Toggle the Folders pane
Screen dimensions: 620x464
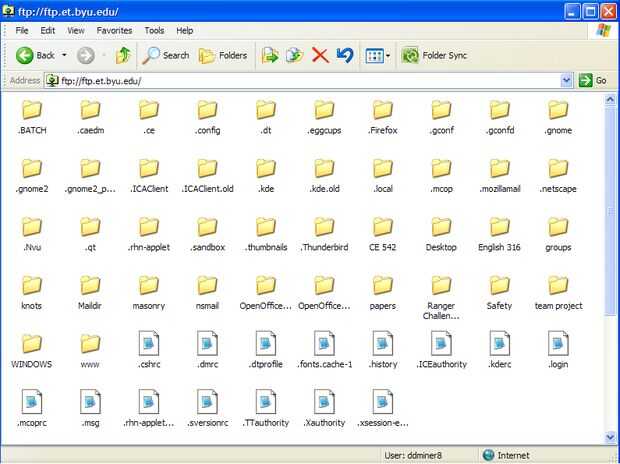(223, 55)
